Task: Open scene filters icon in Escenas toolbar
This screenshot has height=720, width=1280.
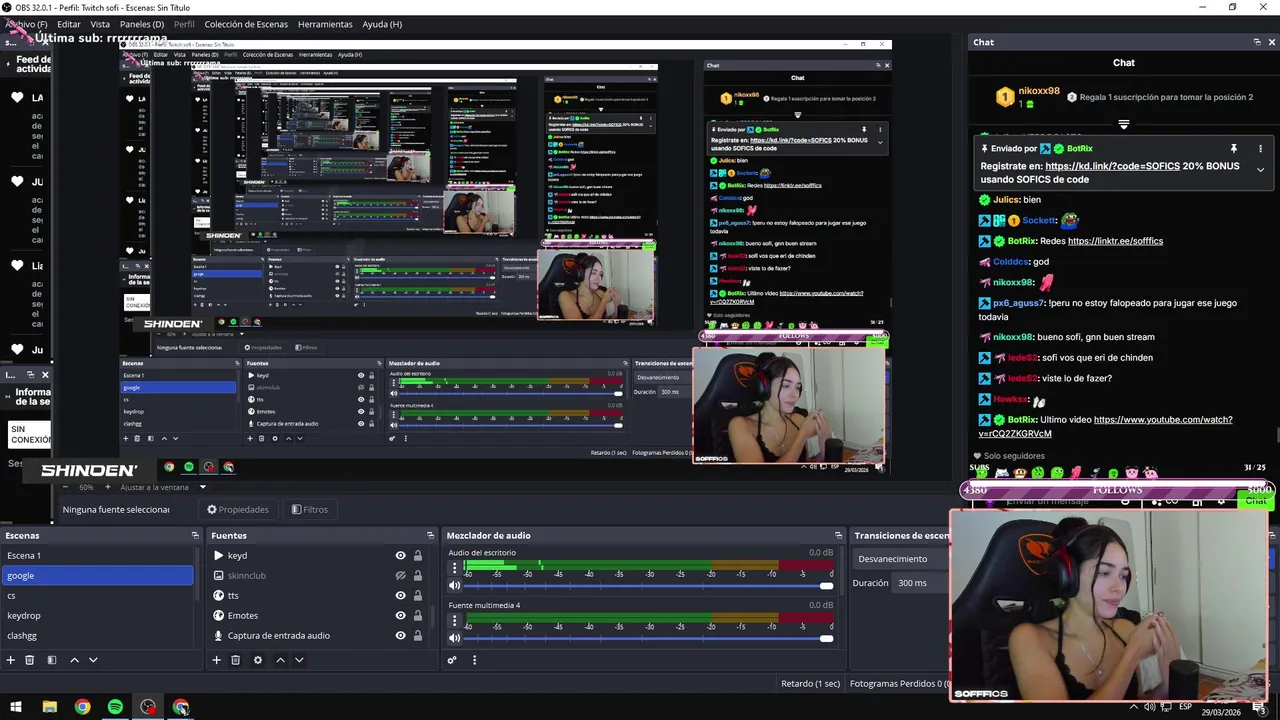Action: tap(52, 660)
